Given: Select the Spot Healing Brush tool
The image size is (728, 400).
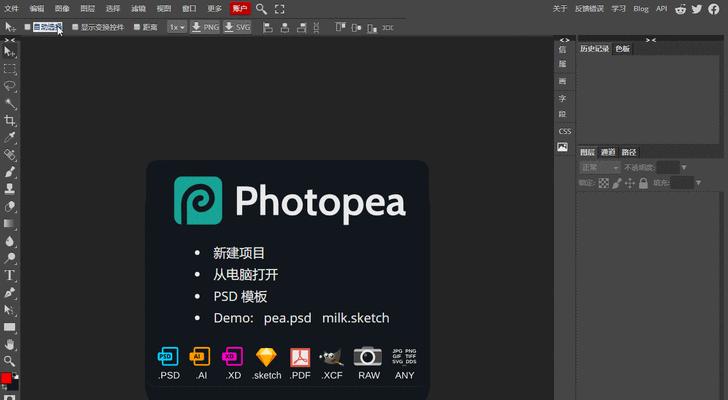Looking at the screenshot, I should (x=10, y=155).
